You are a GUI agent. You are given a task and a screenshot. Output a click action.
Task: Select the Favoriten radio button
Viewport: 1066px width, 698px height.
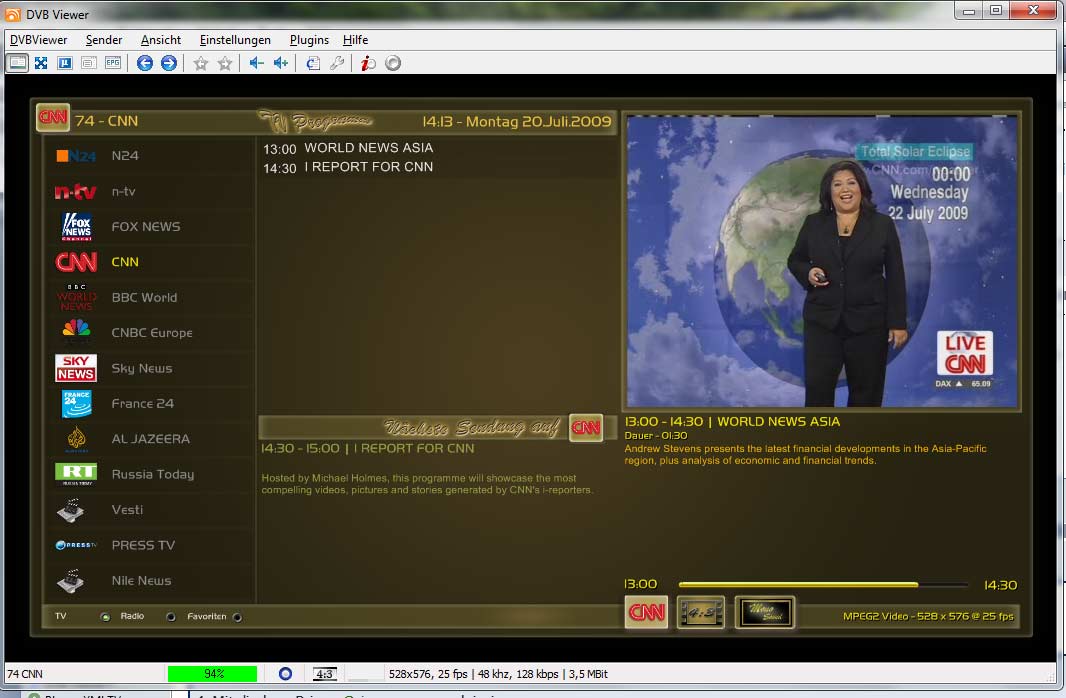(237, 617)
